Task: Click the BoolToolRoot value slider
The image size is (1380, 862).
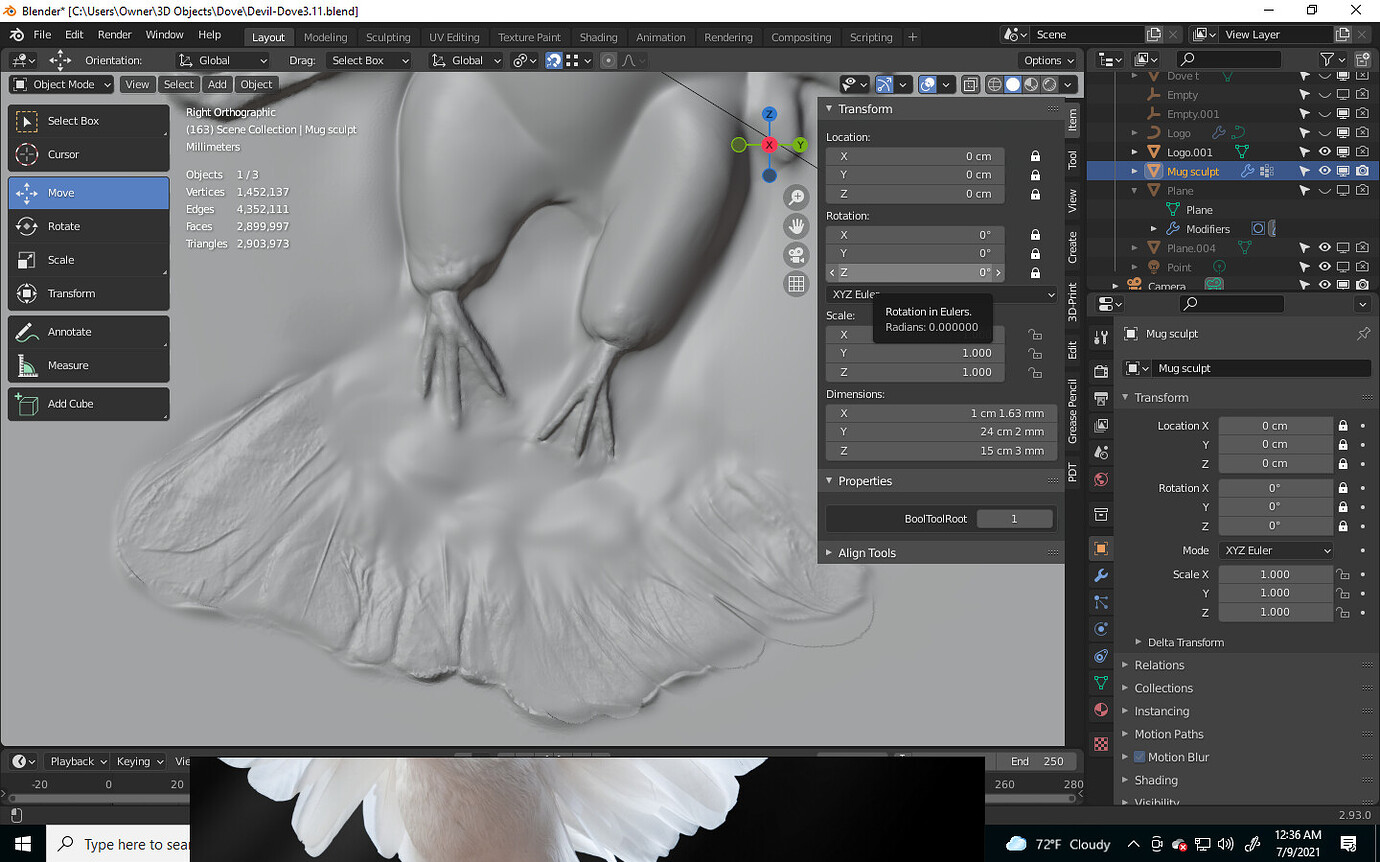Action: [x=1014, y=519]
